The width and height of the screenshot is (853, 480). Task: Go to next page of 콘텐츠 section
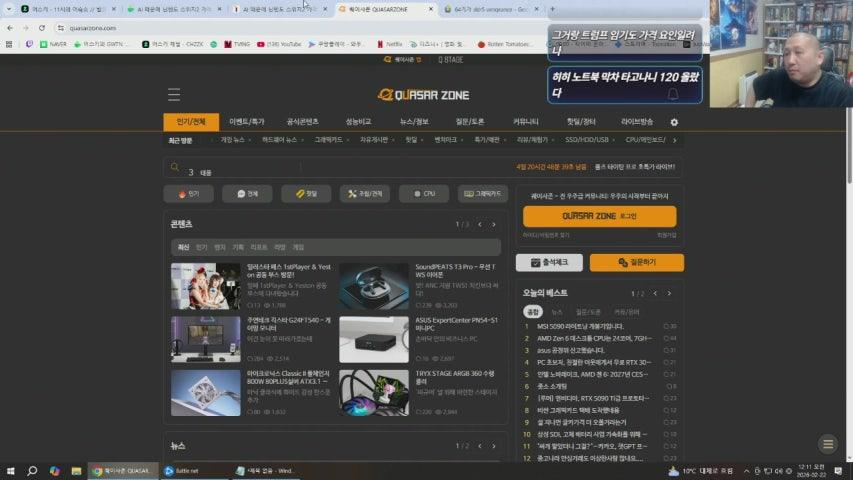[494, 224]
